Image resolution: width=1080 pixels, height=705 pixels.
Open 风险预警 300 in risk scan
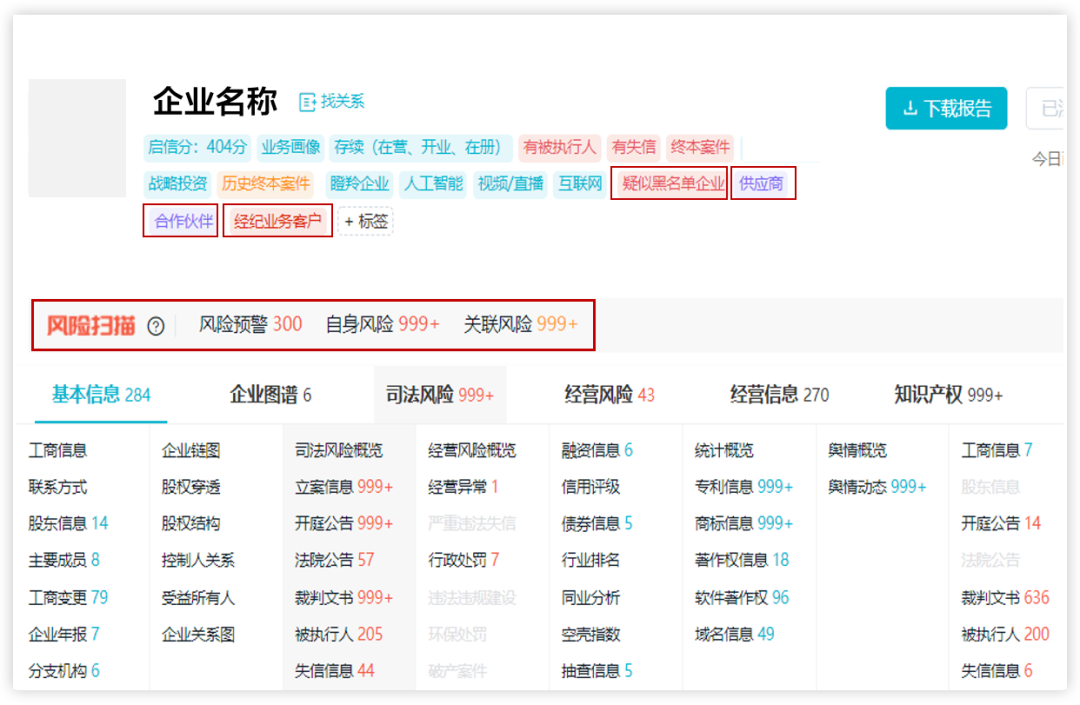(251, 324)
